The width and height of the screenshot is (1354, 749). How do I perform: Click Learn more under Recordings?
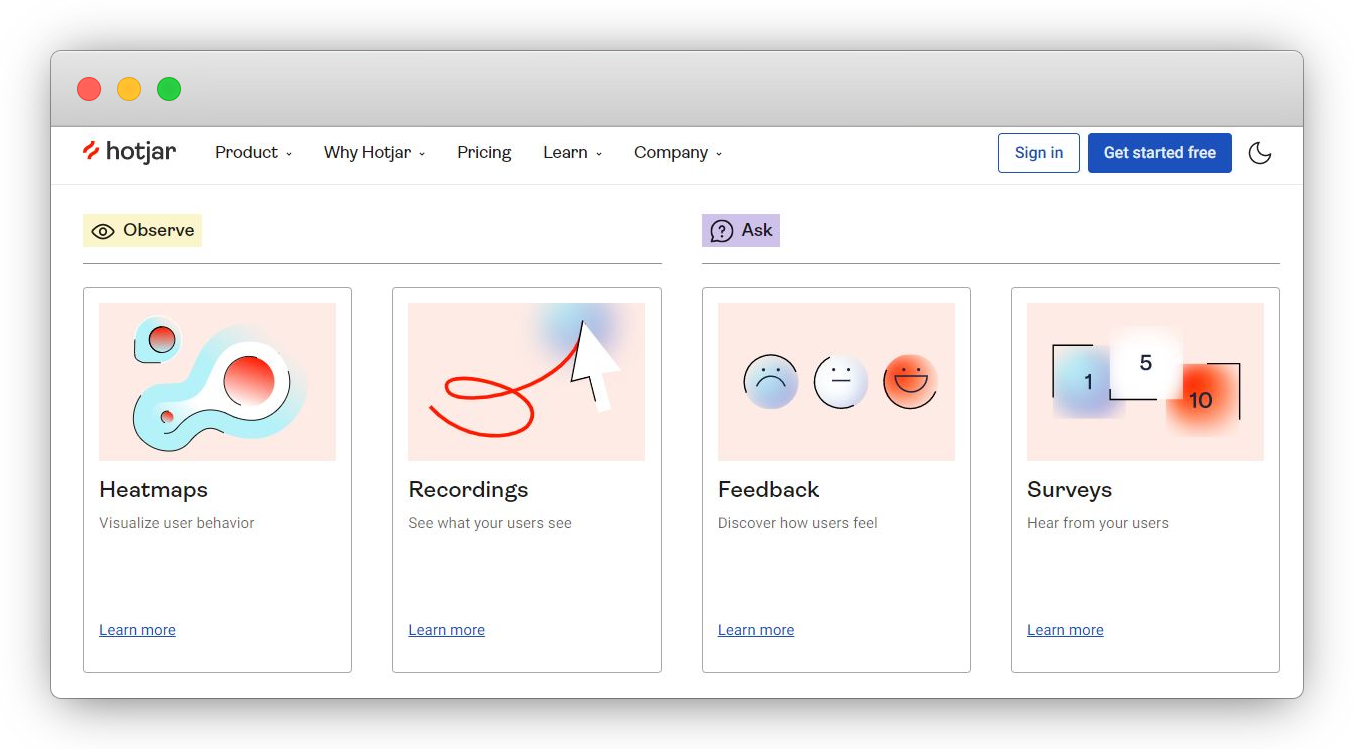446,630
